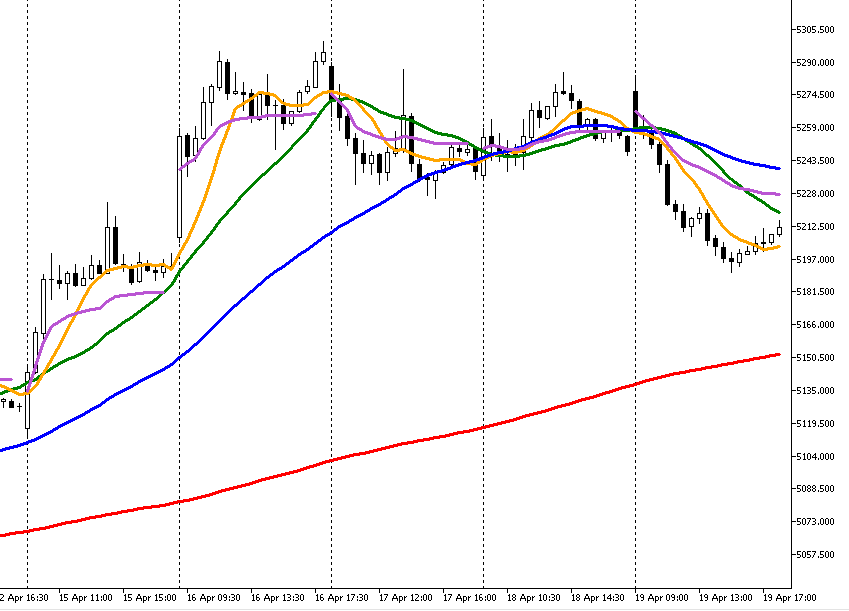Choose the 5197.000 price label
The width and height of the screenshot is (849, 611).
coord(815,259)
